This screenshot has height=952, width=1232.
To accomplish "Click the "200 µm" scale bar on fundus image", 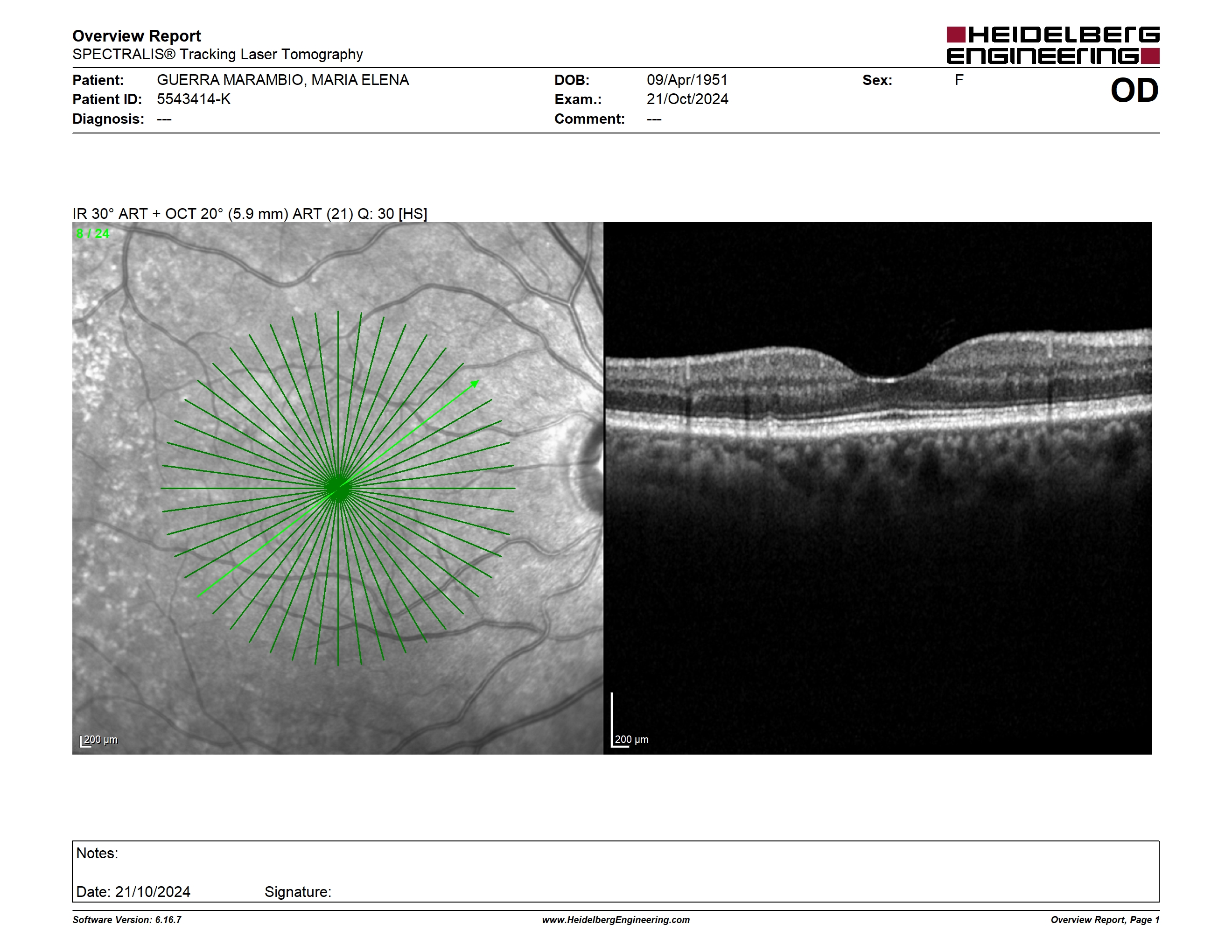I will tap(99, 741).
